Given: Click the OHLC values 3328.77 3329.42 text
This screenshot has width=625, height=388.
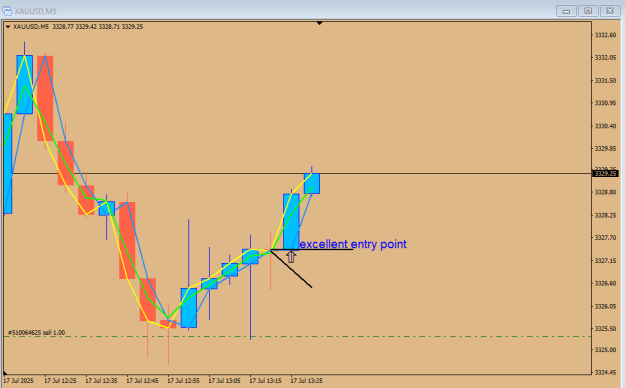Looking at the screenshot, I should click(75, 27).
